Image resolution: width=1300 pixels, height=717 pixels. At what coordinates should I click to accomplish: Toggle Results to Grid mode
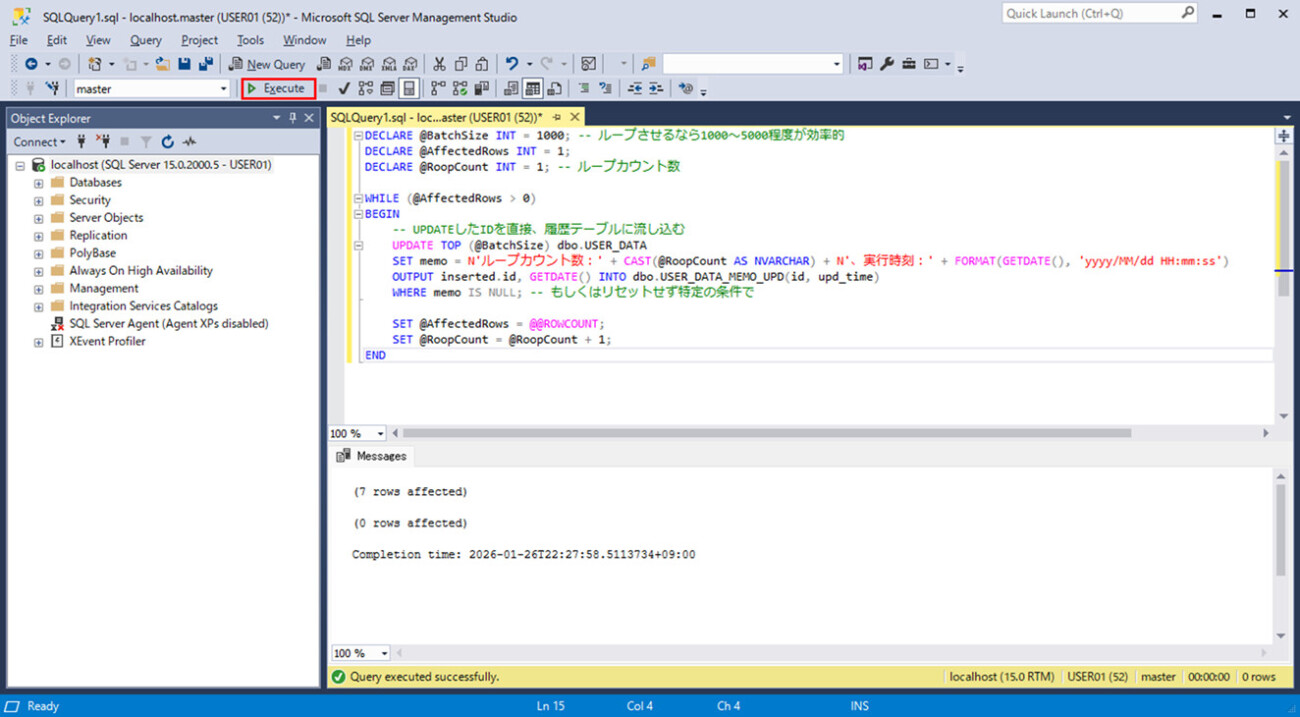tap(533, 88)
